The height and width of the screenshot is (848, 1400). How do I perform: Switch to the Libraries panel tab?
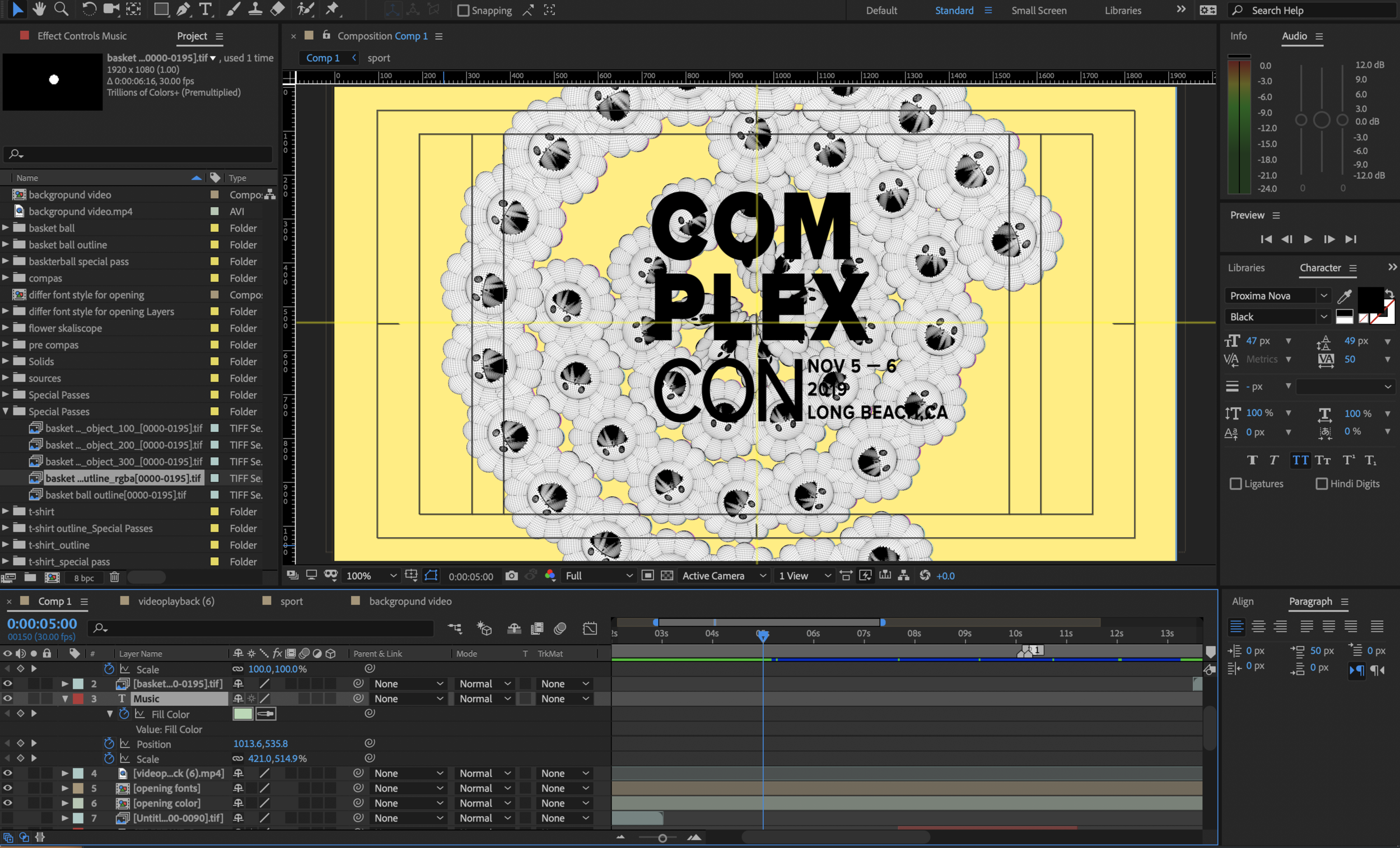click(x=1246, y=268)
